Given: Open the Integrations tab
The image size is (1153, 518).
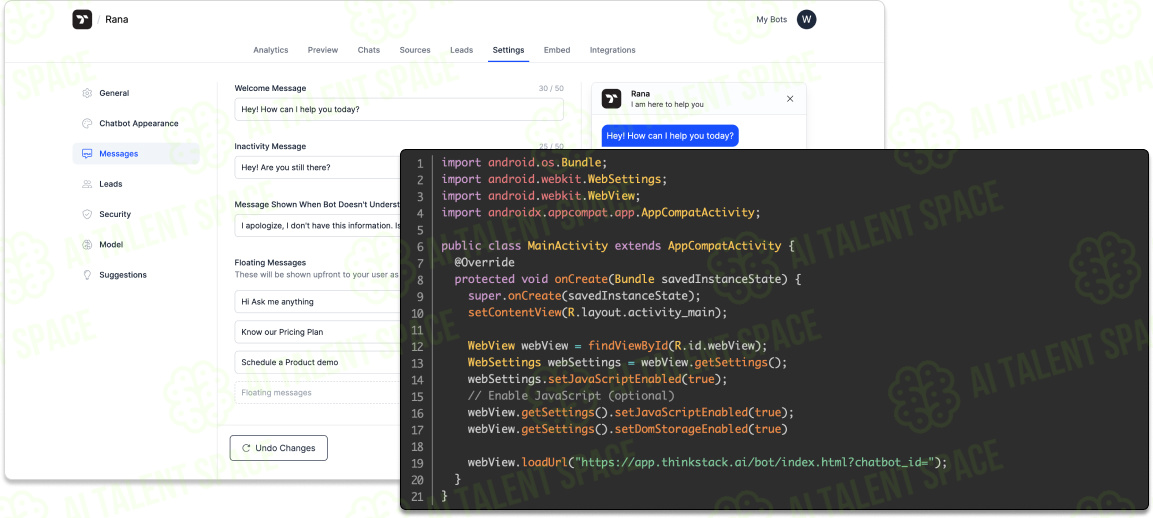Looking at the screenshot, I should coord(613,50).
